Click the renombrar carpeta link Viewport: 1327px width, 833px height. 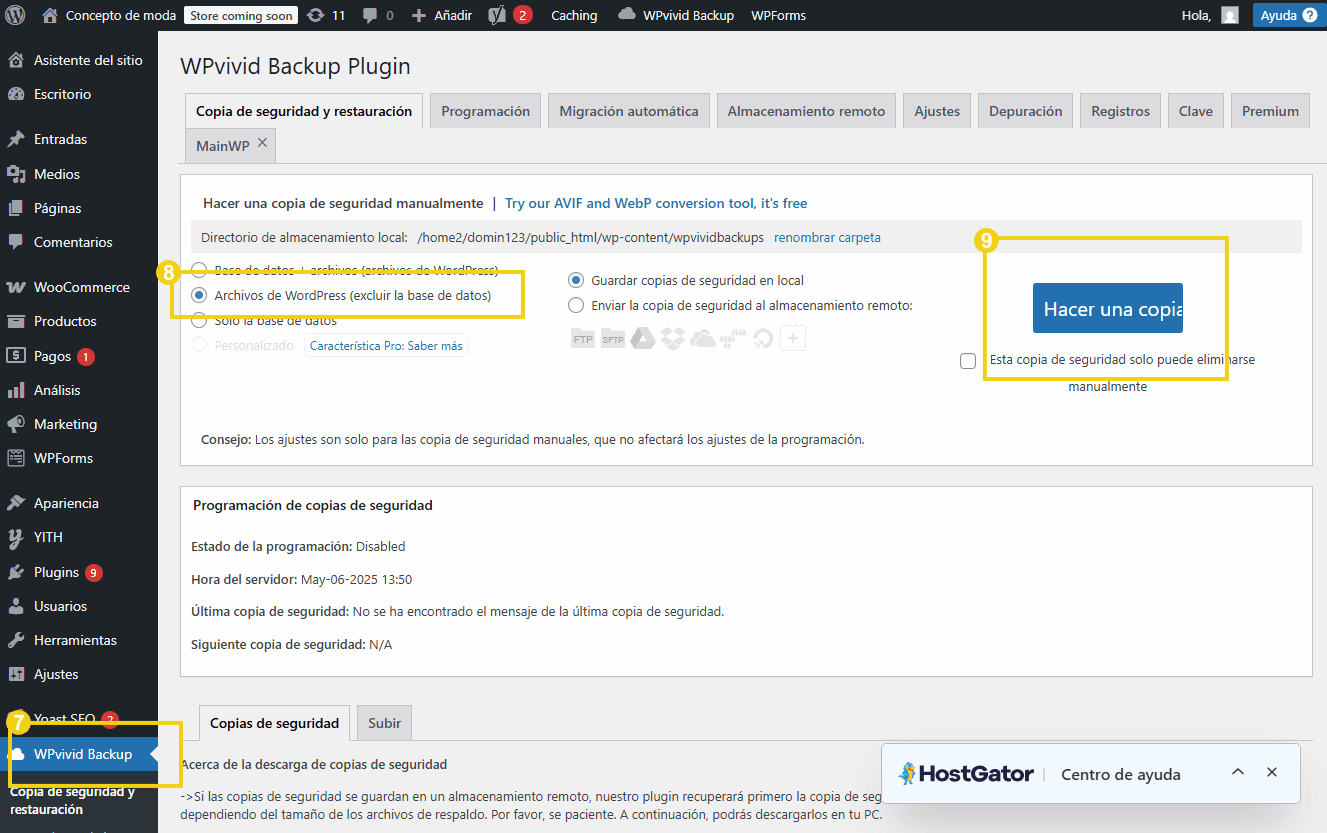(x=827, y=238)
